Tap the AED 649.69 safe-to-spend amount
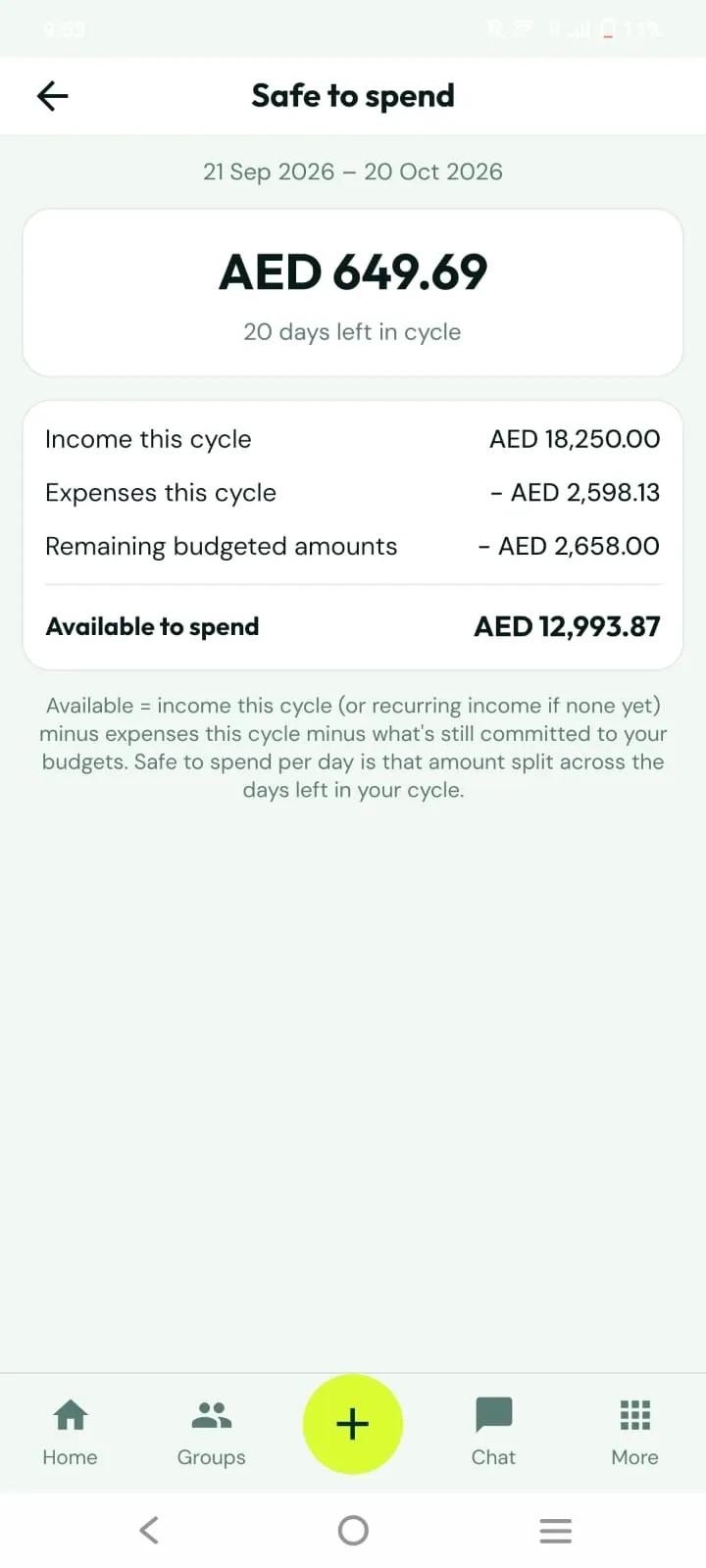This screenshot has height=1568, width=706. 353,271
